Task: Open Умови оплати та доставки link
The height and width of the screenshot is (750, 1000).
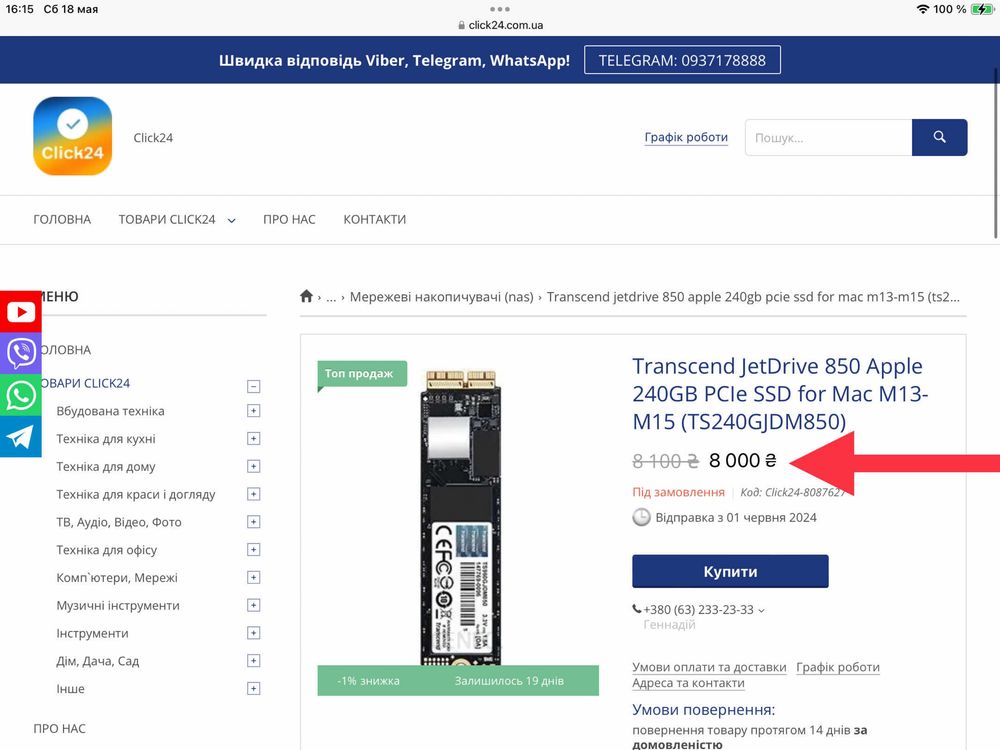Action: click(x=709, y=667)
